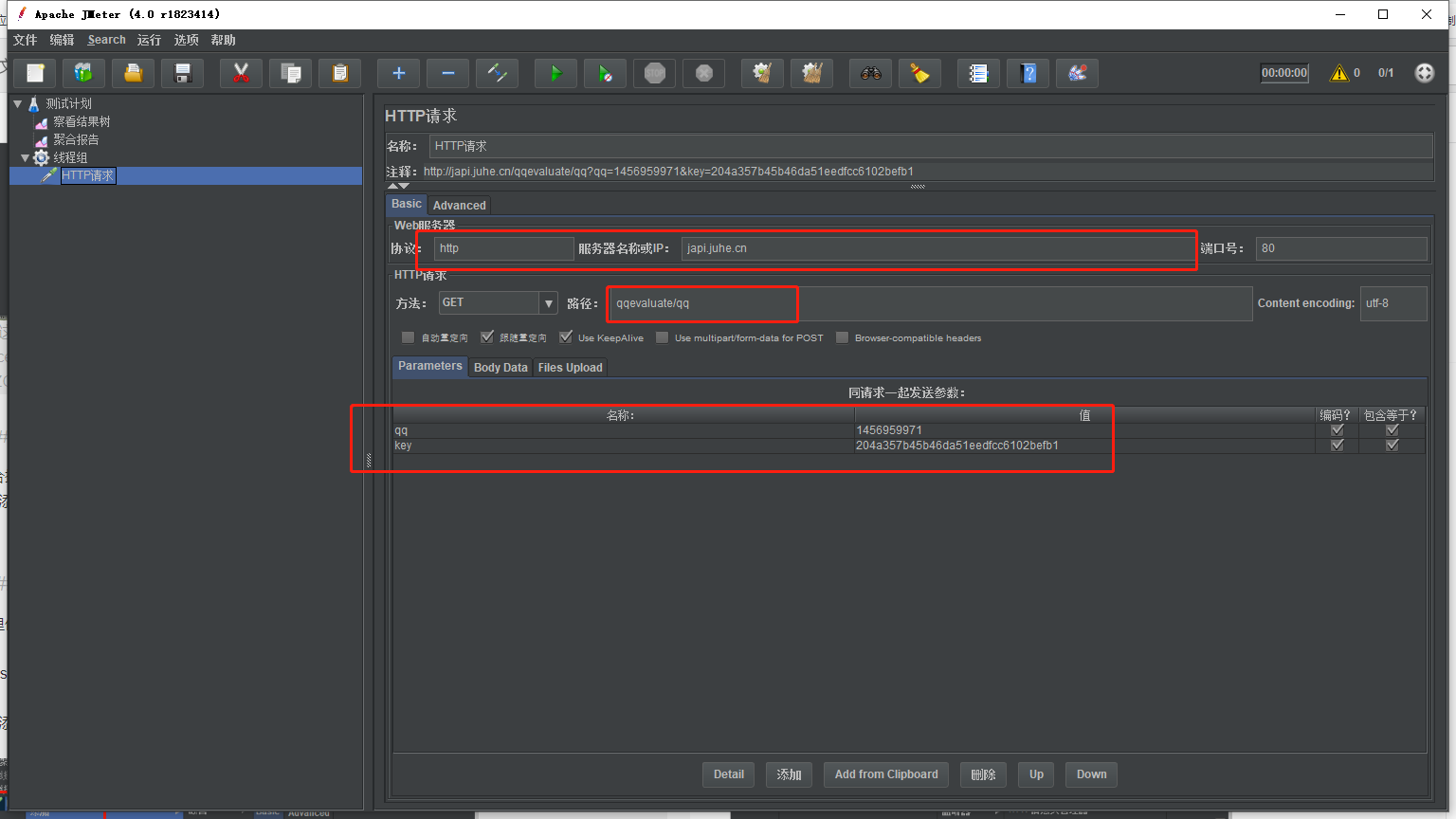This screenshot has height=819, width=1456.
Task: Click Add from Clipboard button
Action: (886, 774)
